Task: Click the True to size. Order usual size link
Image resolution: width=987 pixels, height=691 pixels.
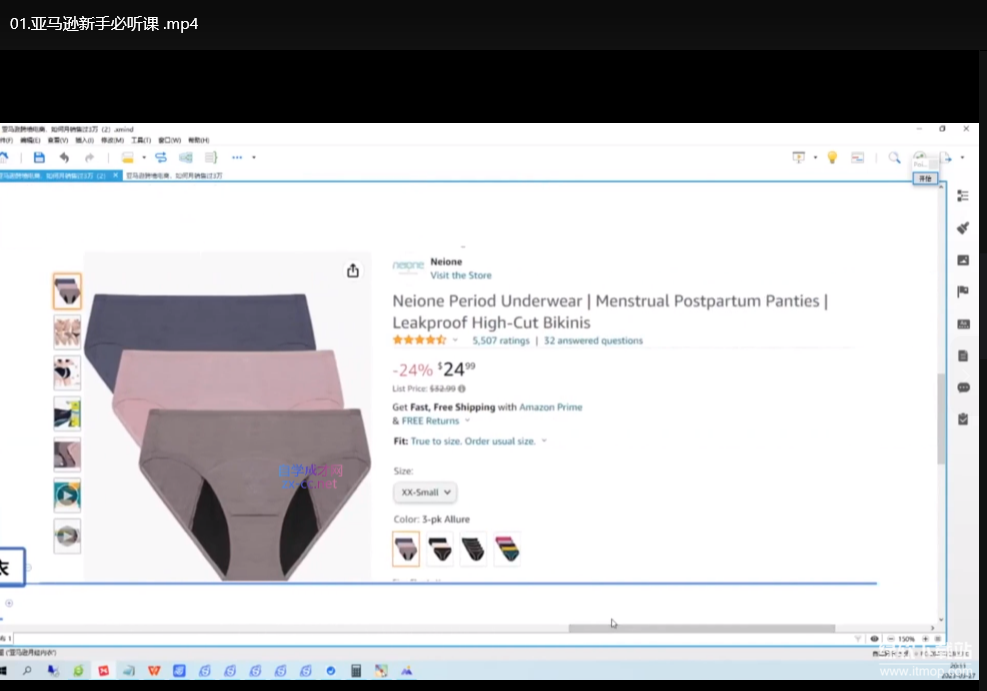Action: [x=473, y=441]
